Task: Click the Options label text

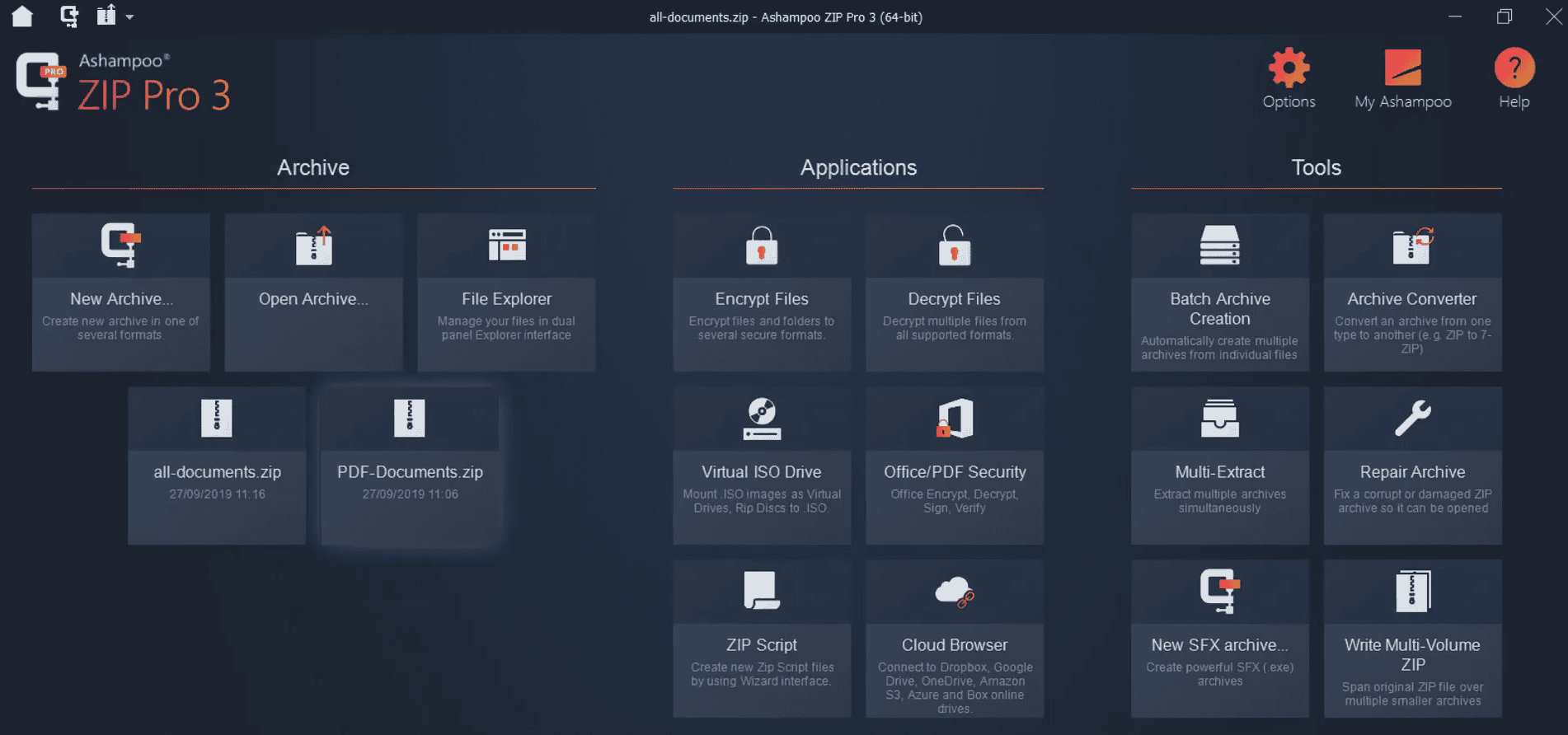Action: 1289,102
